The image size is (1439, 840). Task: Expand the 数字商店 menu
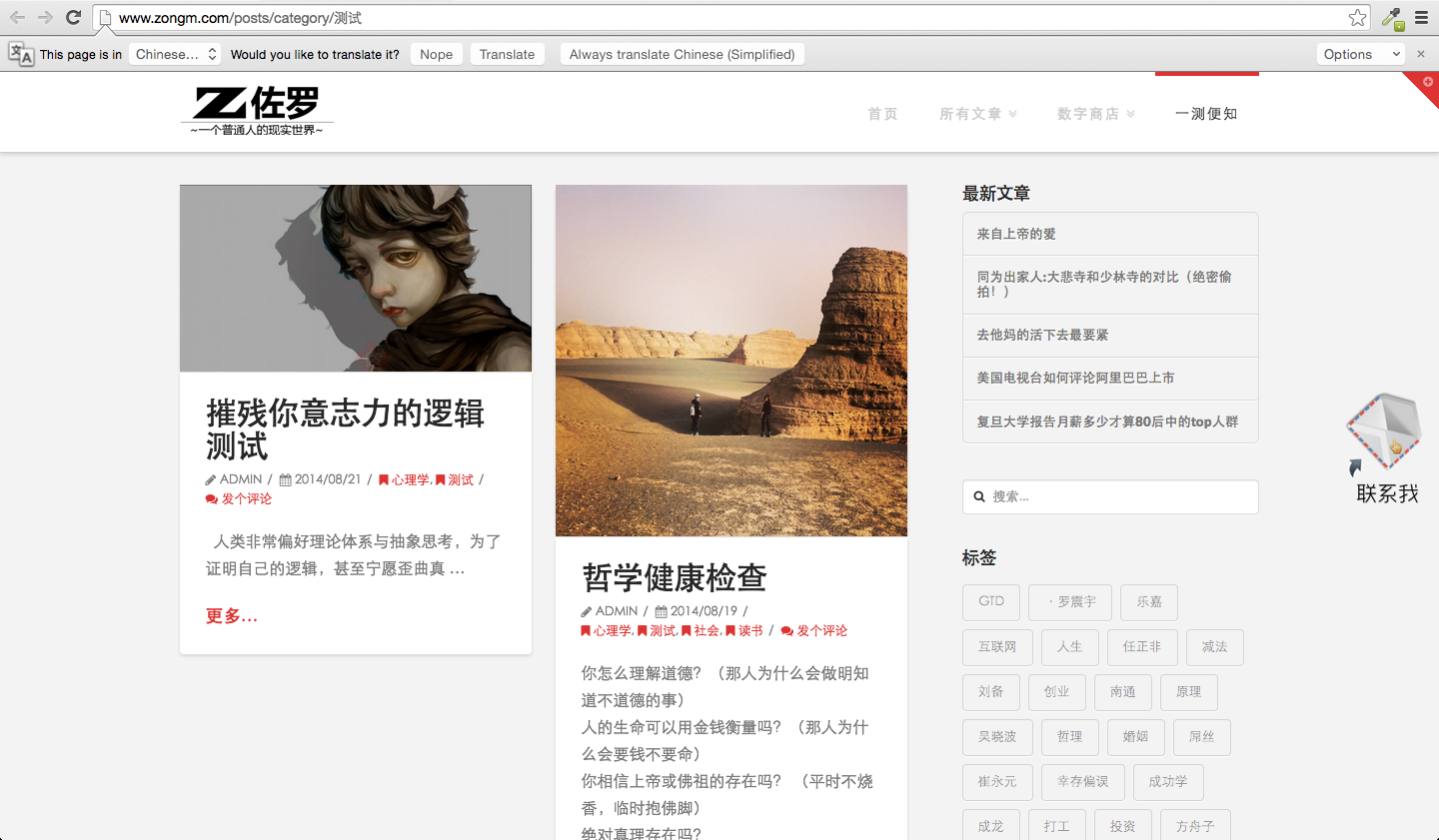click(x=1096, y=114)
